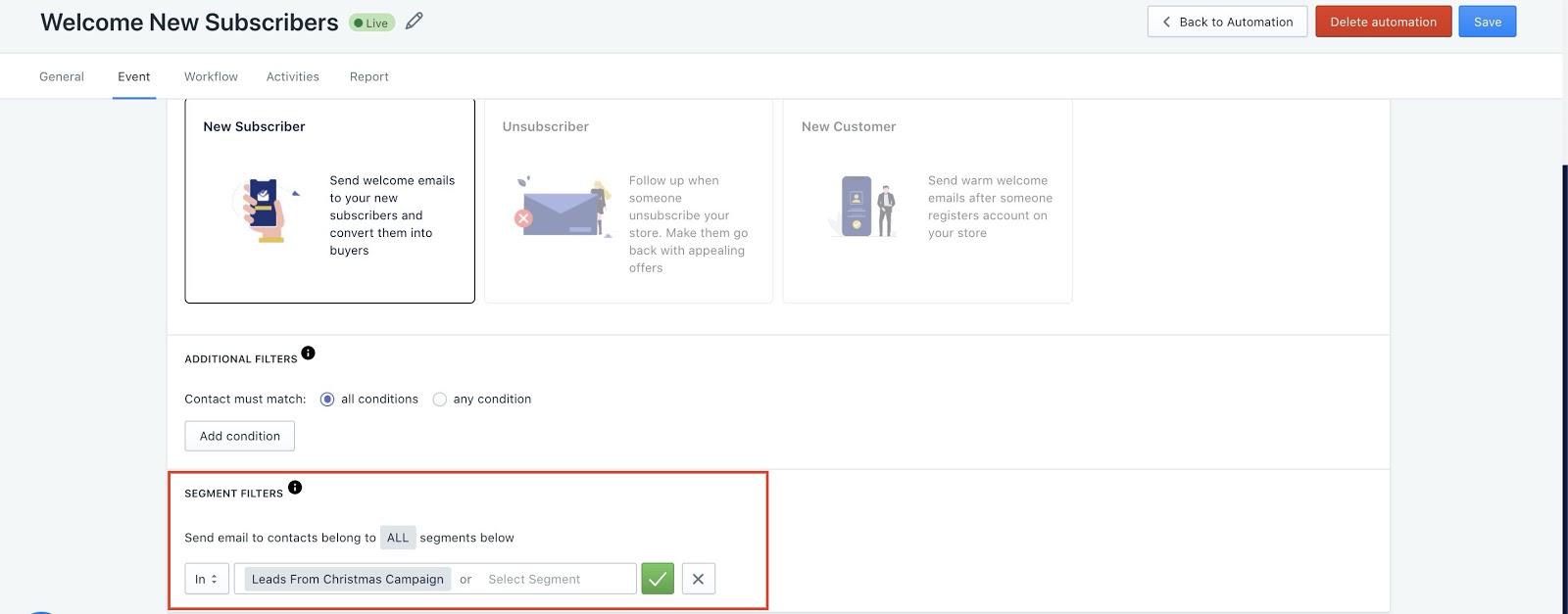Click the Leads From Christmas Campaign tag
Viewport: 1568px width, 614px height.
tap(347, 579)
